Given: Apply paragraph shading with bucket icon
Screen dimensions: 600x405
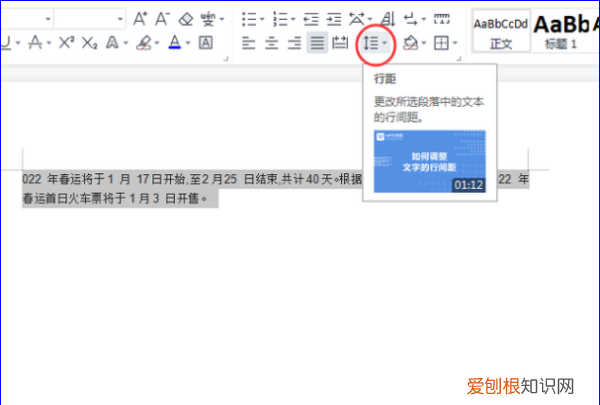Looking at the screenshot, I should coord(411,42).
